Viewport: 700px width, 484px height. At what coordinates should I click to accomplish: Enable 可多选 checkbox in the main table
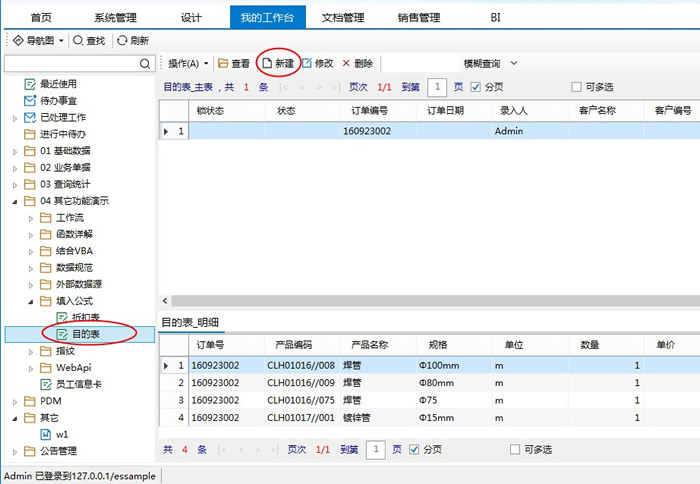pos(577,87)
